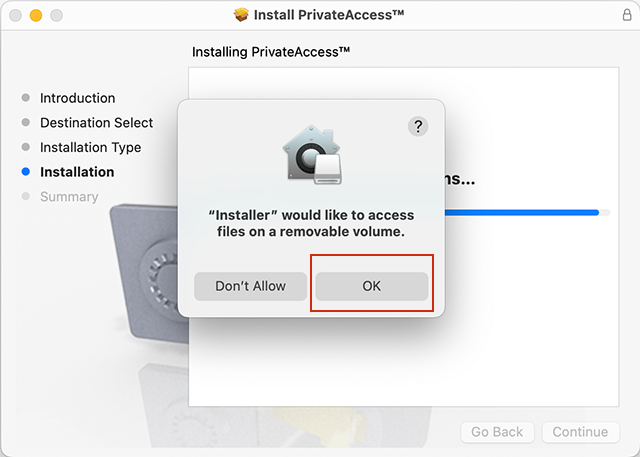Click the question mark help button
Viewport: 640px width, 457px height.
tap(418, 126)
